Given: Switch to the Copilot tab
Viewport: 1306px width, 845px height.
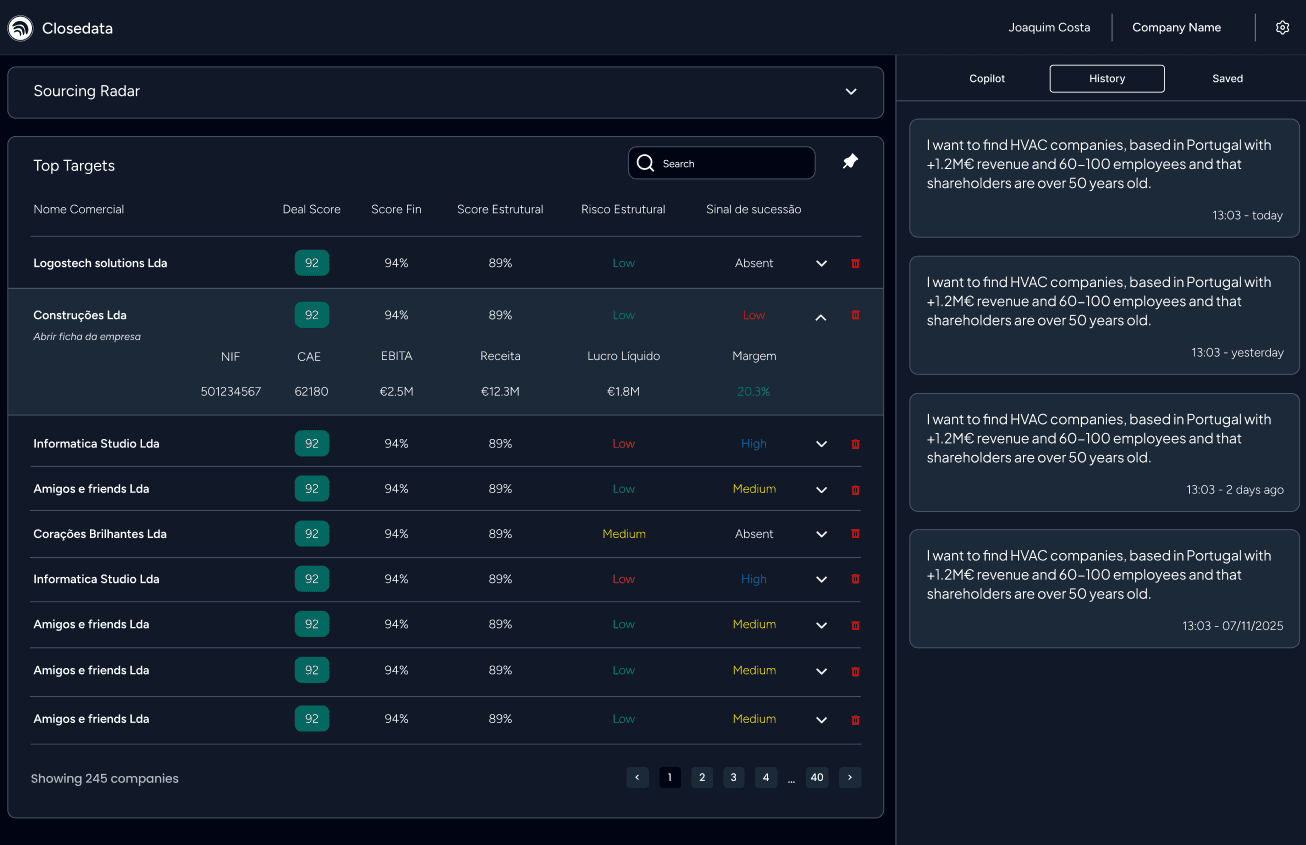Looking at the screenshot, I should click(x=987, y=79).
